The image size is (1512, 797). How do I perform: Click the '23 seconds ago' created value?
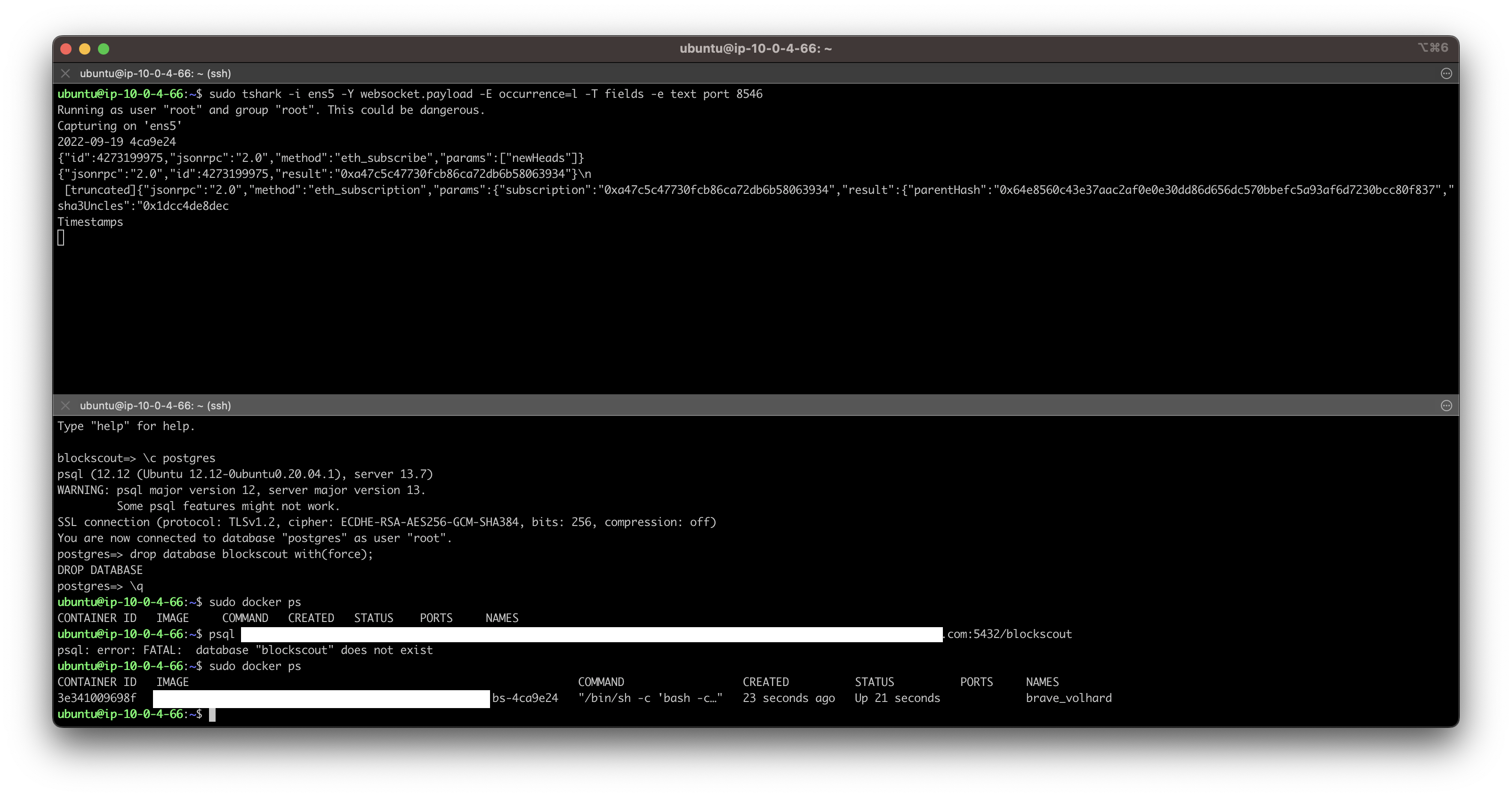788,698
